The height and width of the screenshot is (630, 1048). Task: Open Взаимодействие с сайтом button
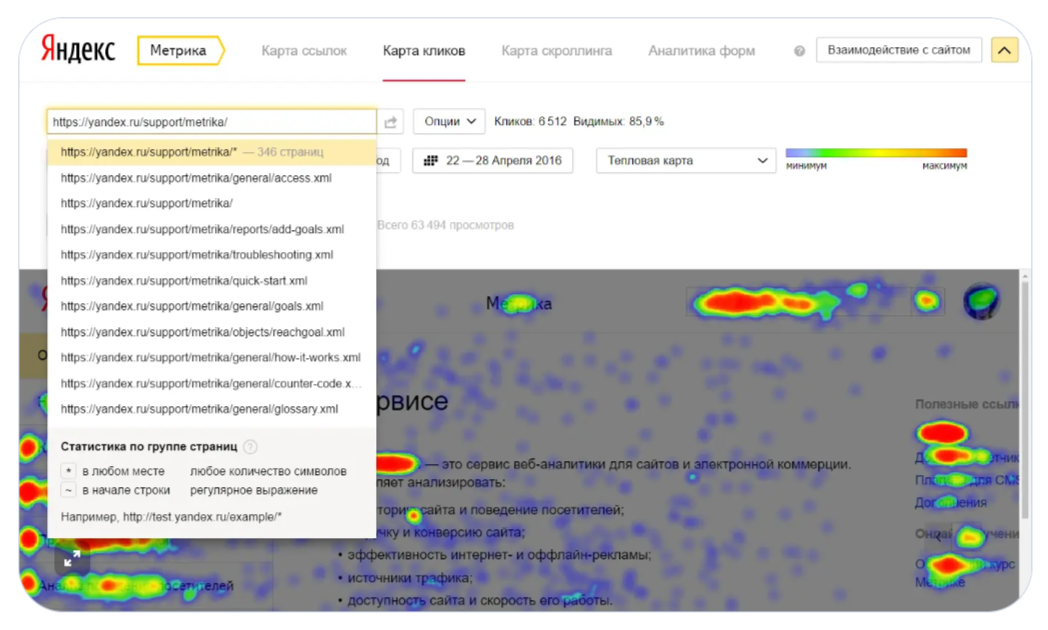899,50
